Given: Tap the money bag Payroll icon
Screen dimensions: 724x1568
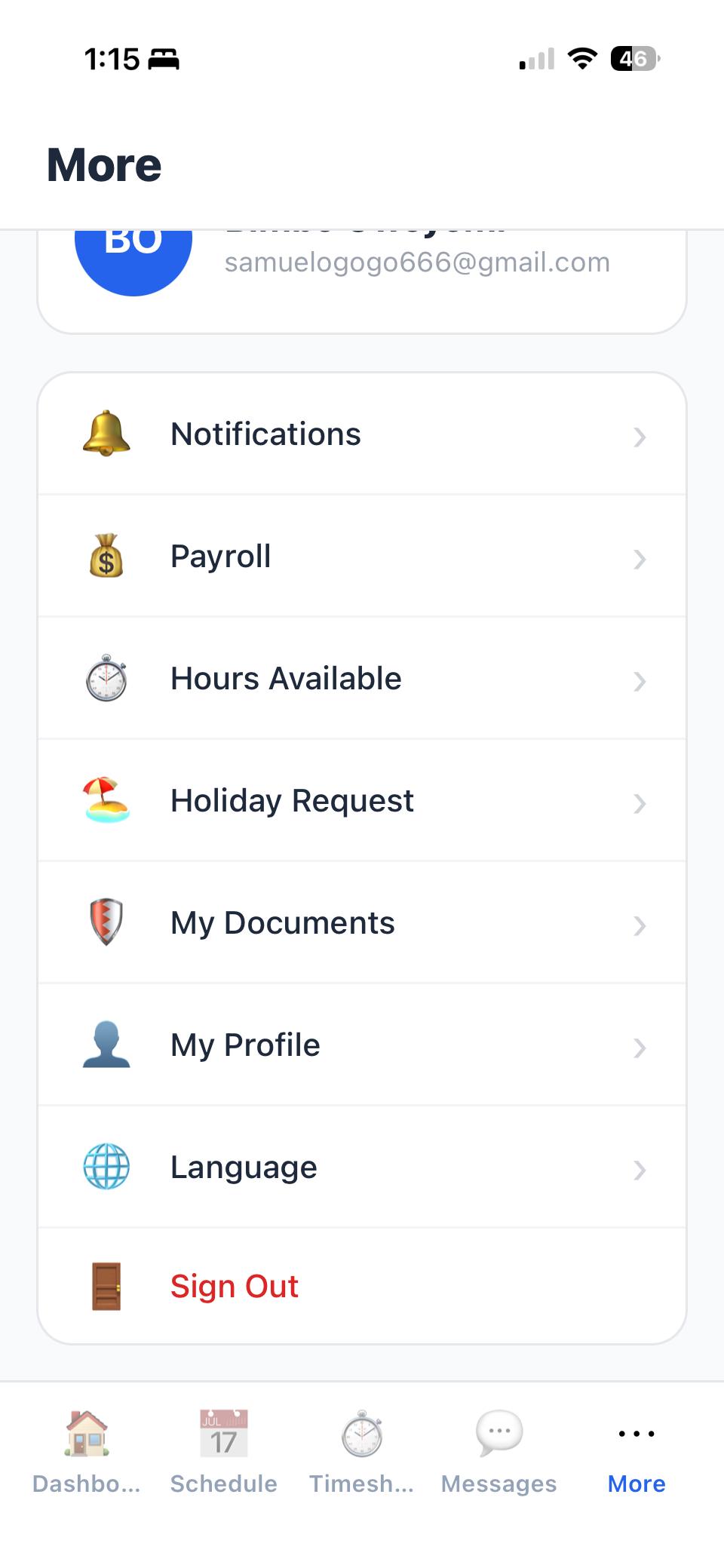Looking at the screenshot, I should (106, 556).
